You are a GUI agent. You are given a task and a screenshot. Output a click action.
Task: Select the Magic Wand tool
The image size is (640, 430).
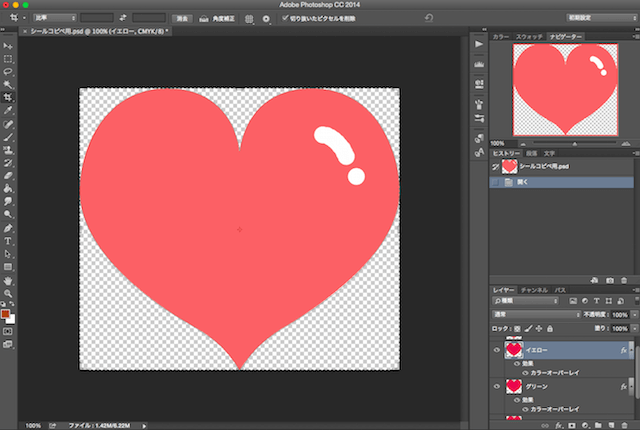click(x=8, y=84)
